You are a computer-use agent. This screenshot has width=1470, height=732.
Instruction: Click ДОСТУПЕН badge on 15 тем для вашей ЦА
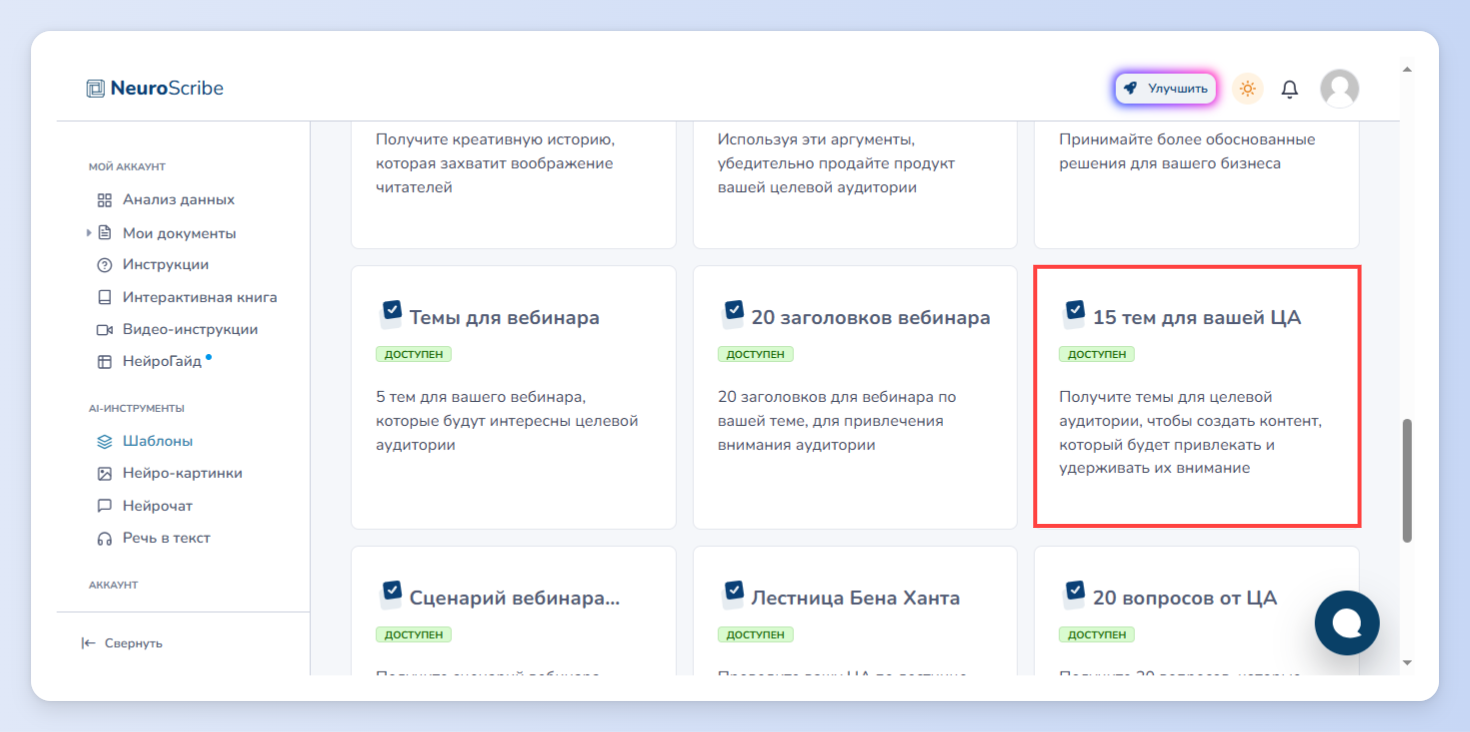coord(1097,354)
